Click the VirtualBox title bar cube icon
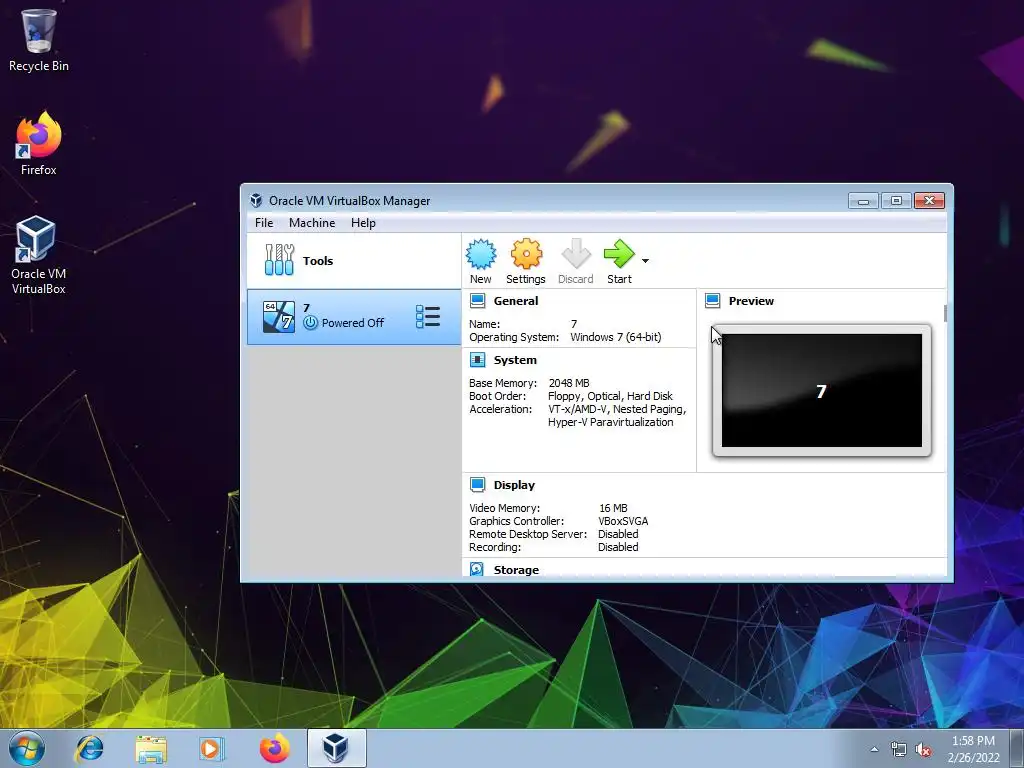 click(256, 200)
